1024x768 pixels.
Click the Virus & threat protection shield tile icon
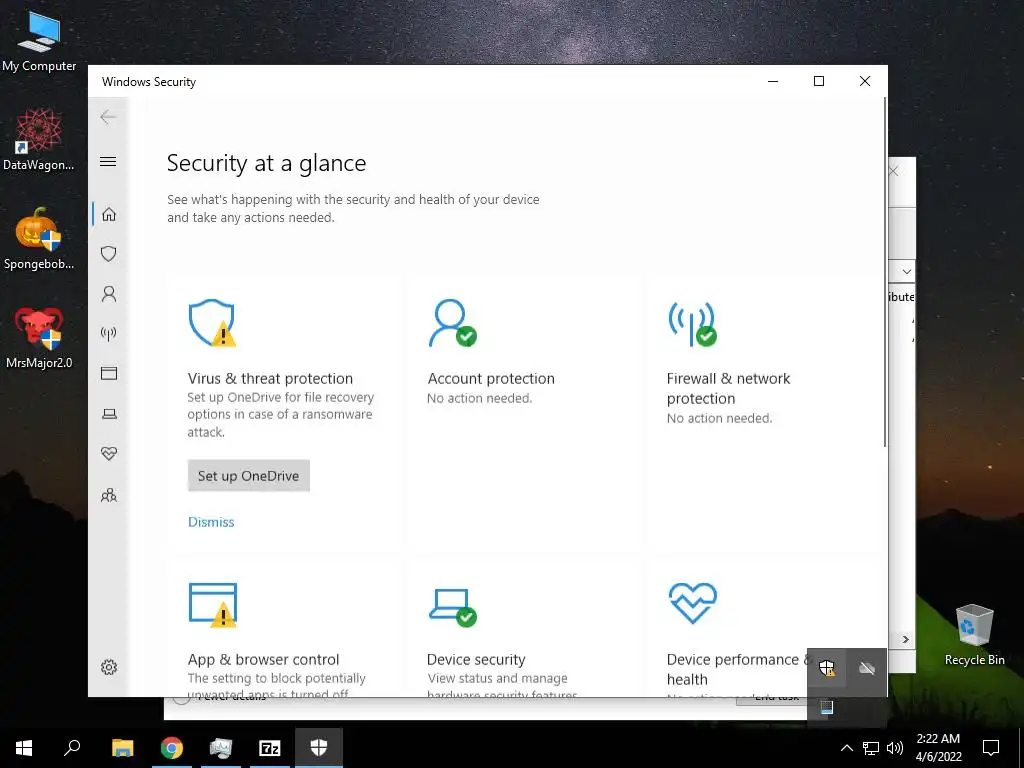click(212, 323)
